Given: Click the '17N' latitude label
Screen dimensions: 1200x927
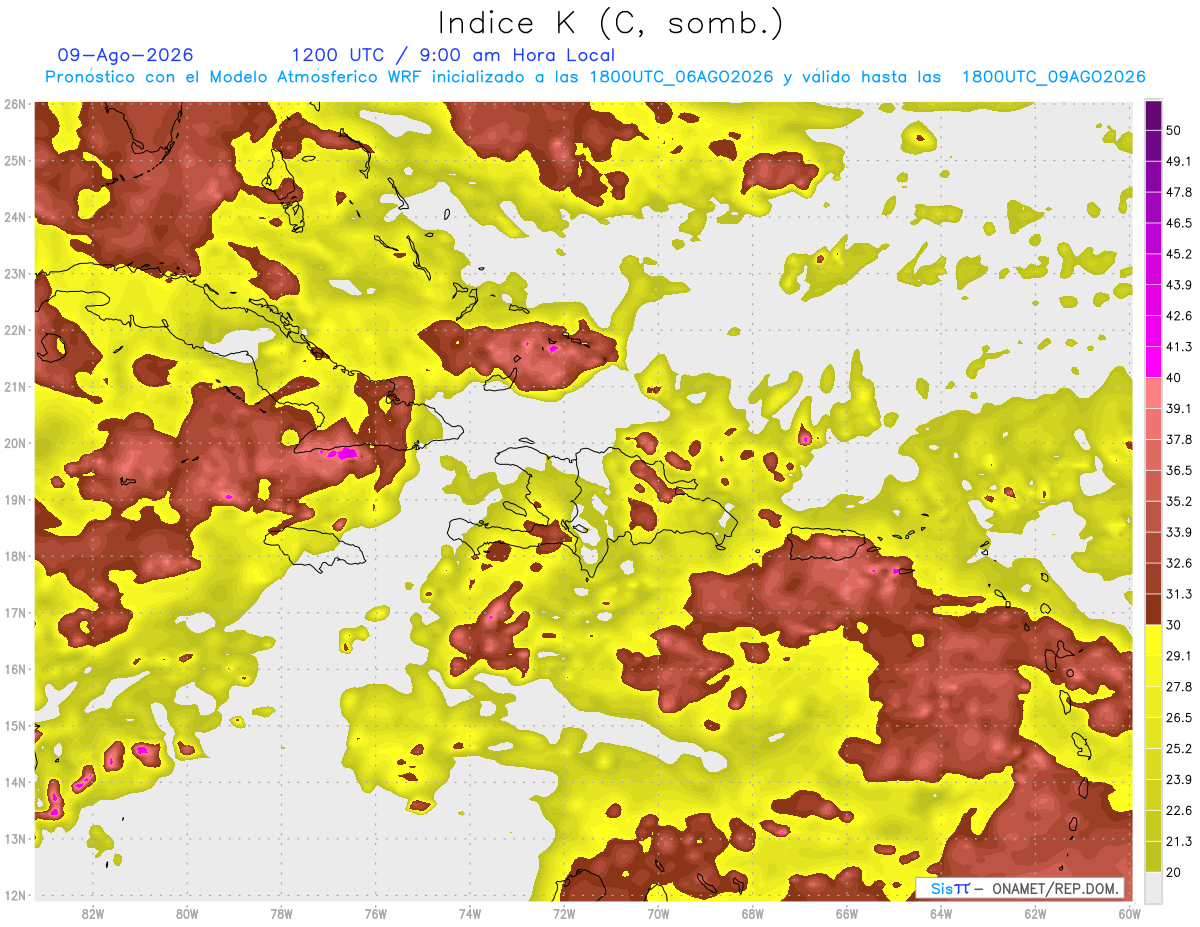Looking at the screenshot, I should [15, 612].
